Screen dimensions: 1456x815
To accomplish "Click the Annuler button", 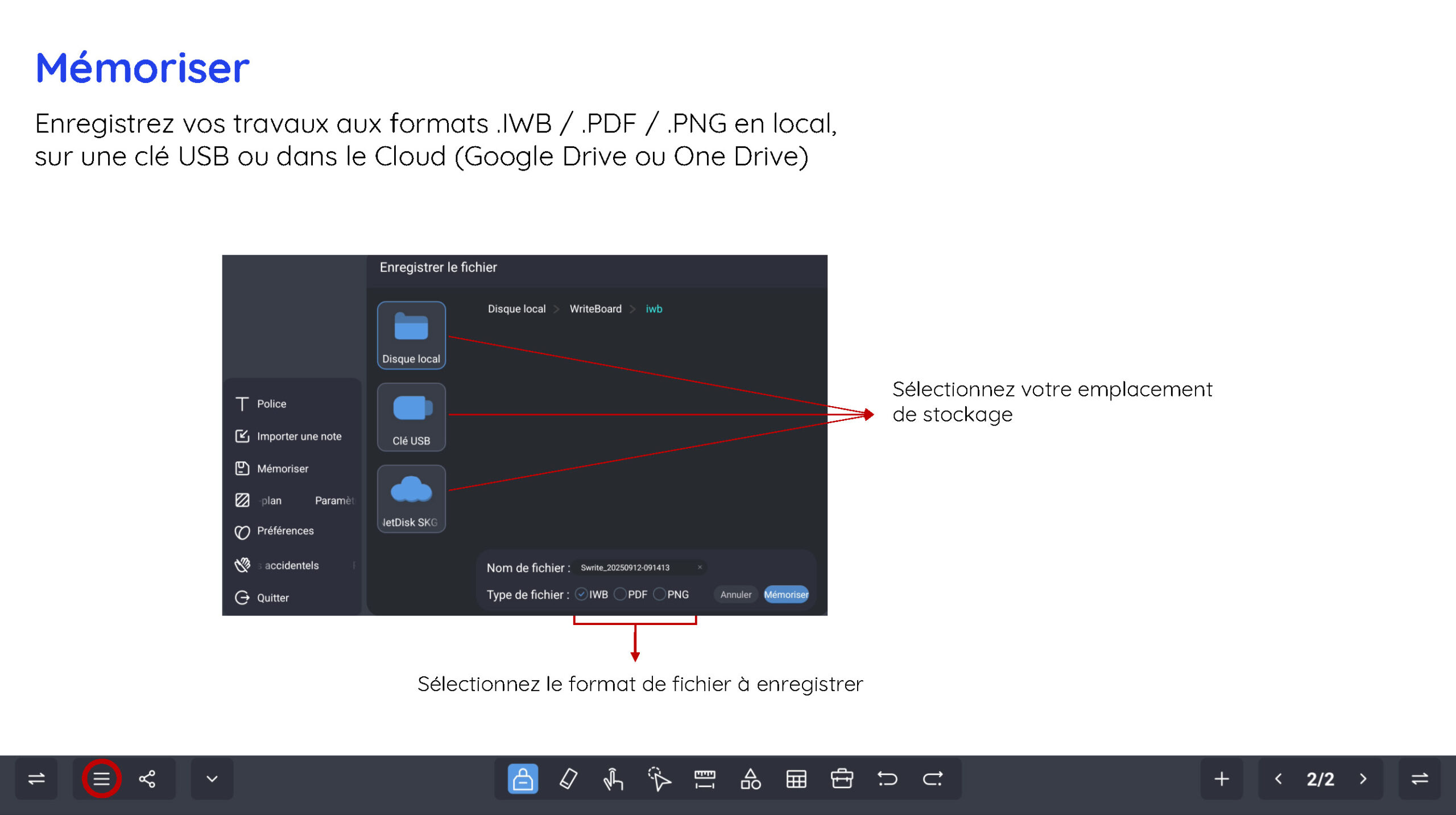I will coord(736,594).
